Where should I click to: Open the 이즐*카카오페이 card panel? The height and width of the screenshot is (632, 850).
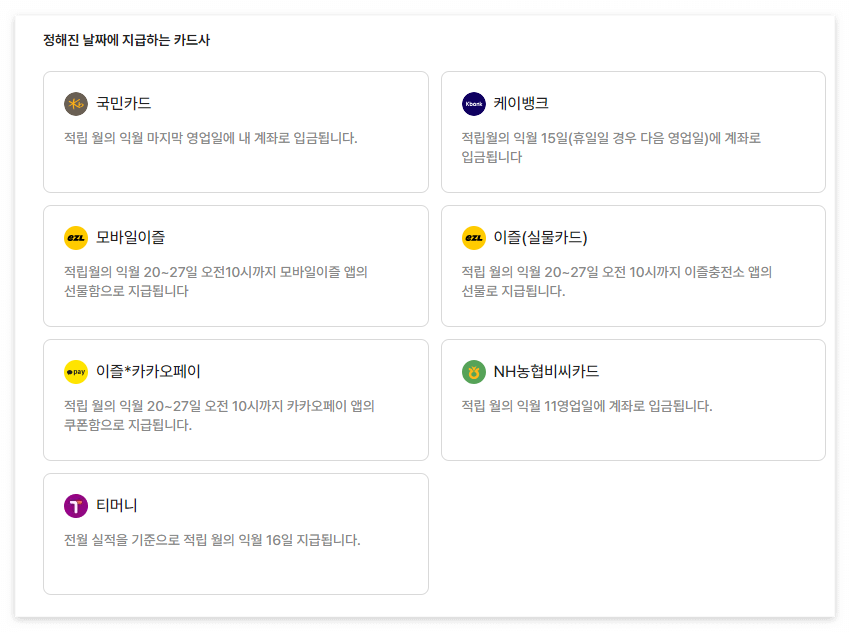(236, 399)
